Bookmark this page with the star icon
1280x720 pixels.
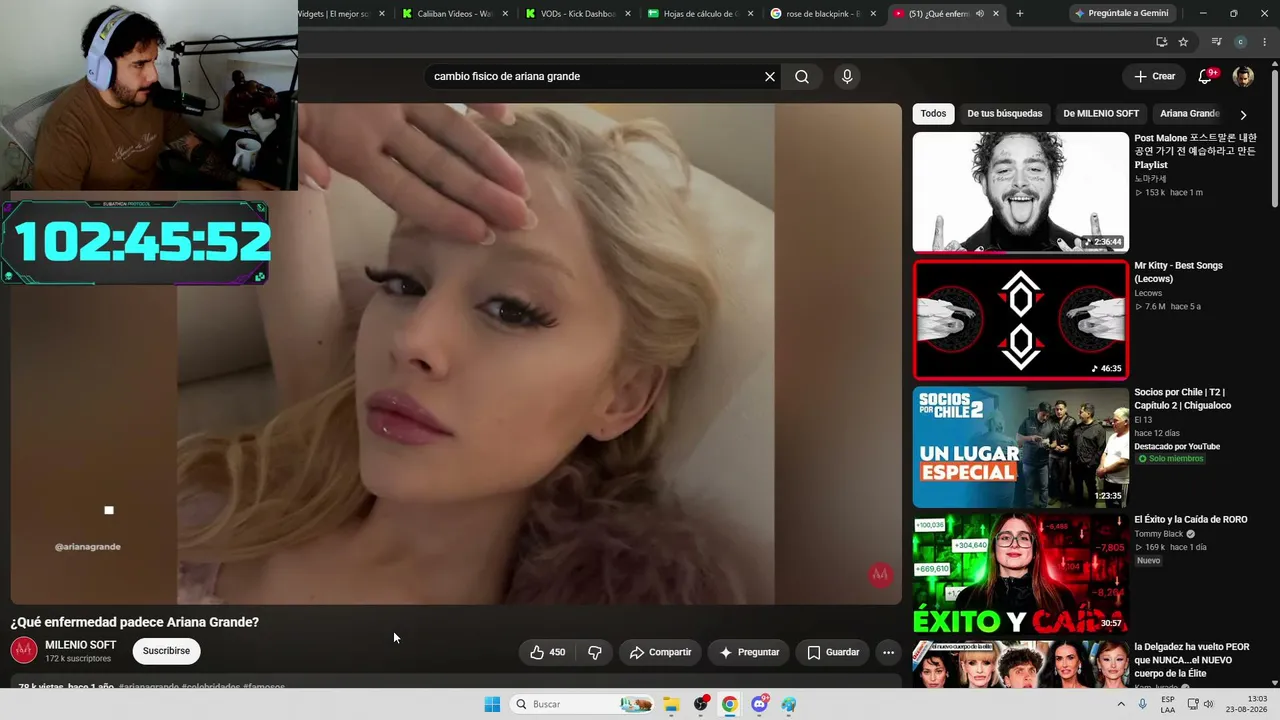click(1183, 42)
